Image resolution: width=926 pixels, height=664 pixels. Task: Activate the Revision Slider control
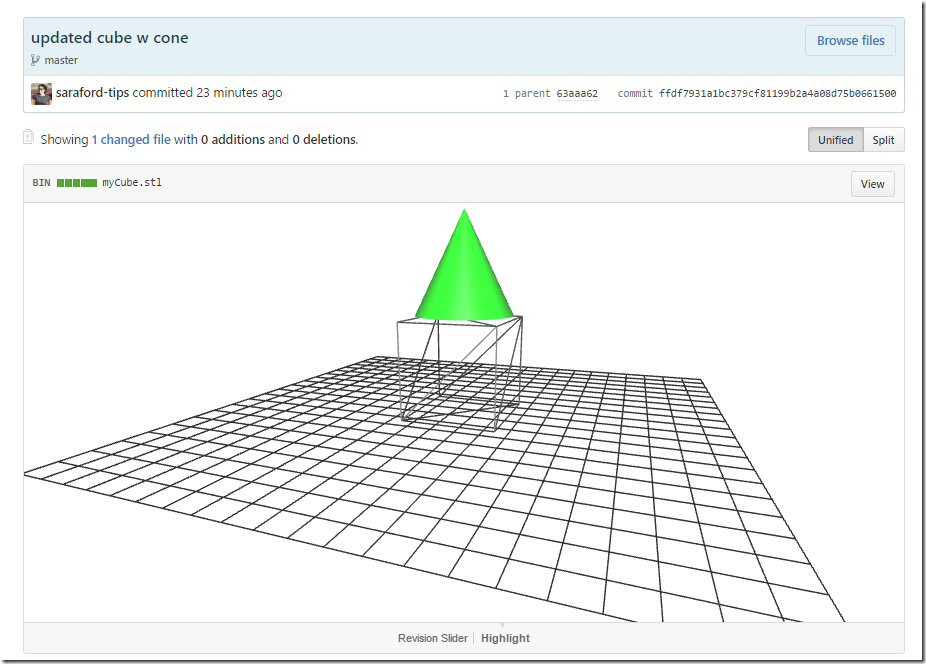coord(433,637)
